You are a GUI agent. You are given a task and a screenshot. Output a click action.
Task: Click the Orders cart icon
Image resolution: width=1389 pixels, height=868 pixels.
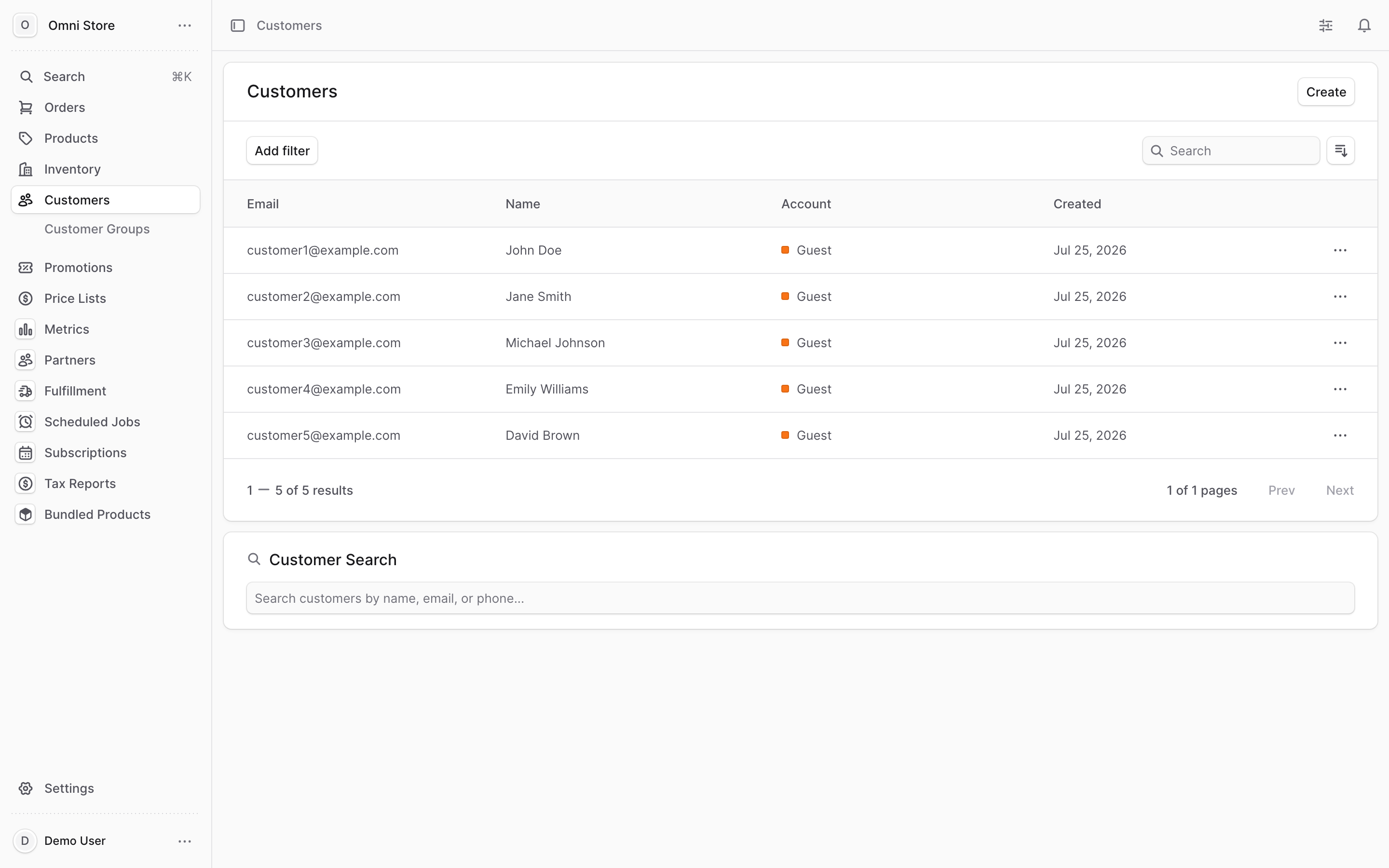click(26, 108)
